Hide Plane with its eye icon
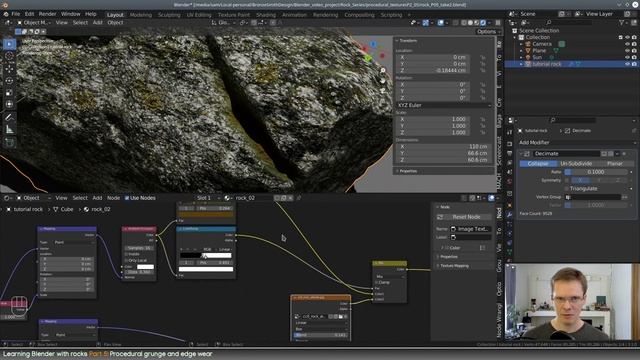Screen dimensions: 640x360 point(627,51)
